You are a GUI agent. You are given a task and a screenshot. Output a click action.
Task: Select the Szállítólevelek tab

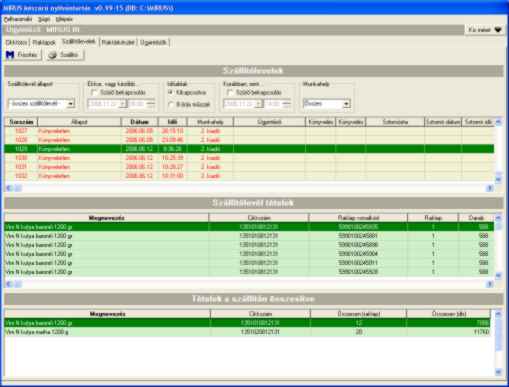[79, 42]
